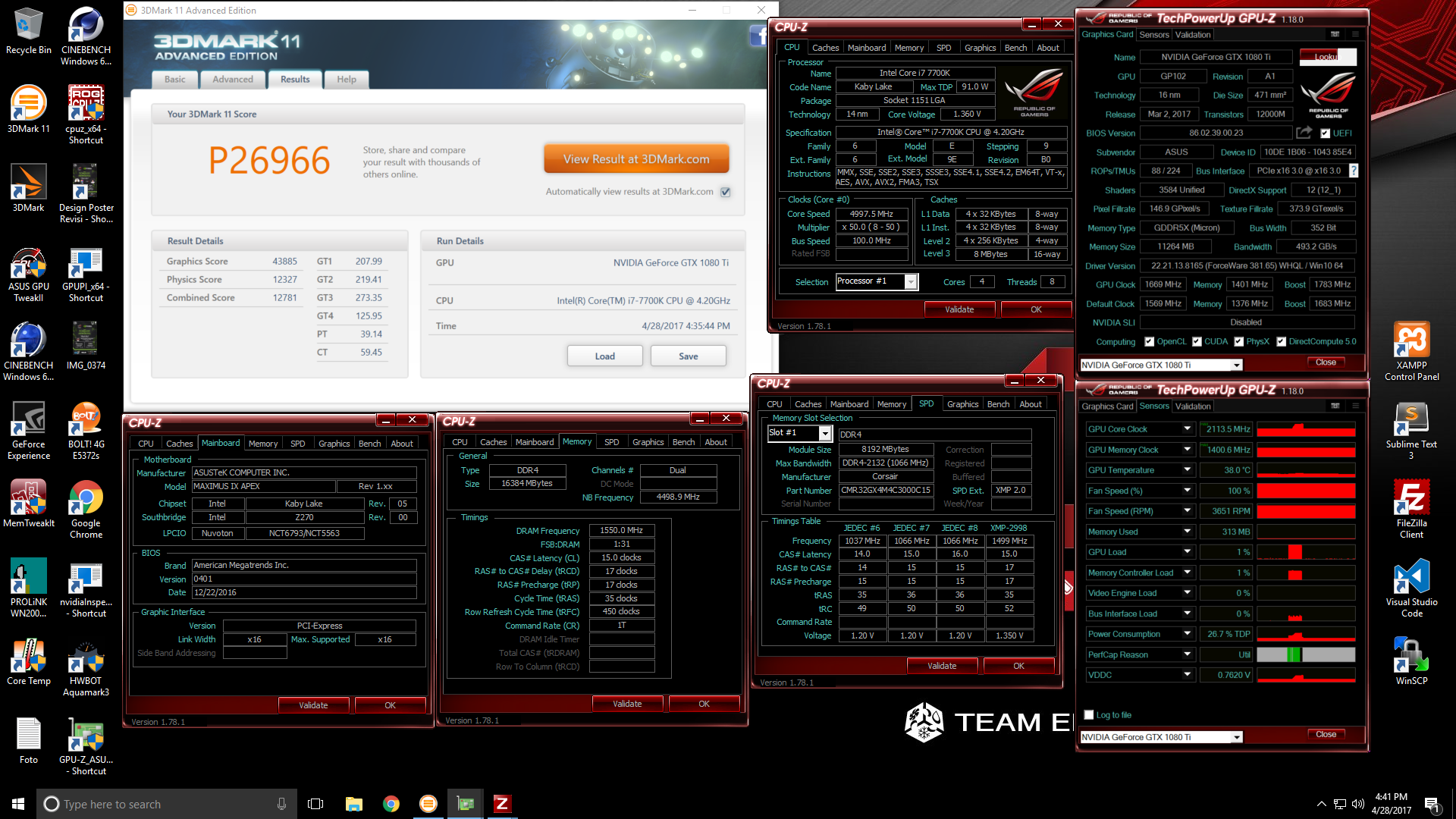This screenshot has width=1456, height=819.
Task: Open the WinSCP desktop icon
Action: [x=1411, y=662]
